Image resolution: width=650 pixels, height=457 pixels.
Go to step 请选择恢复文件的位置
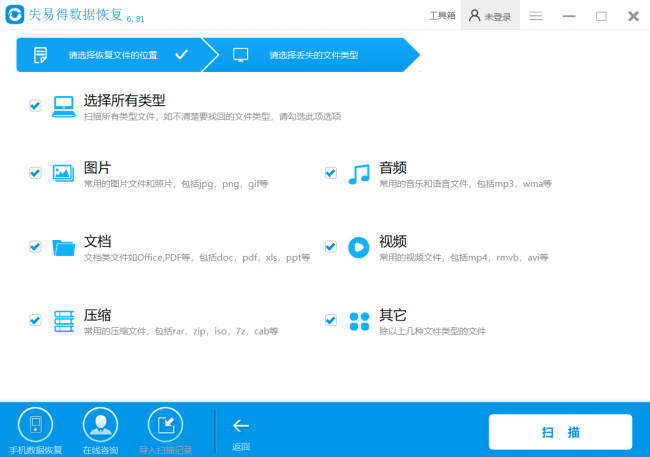113,55
